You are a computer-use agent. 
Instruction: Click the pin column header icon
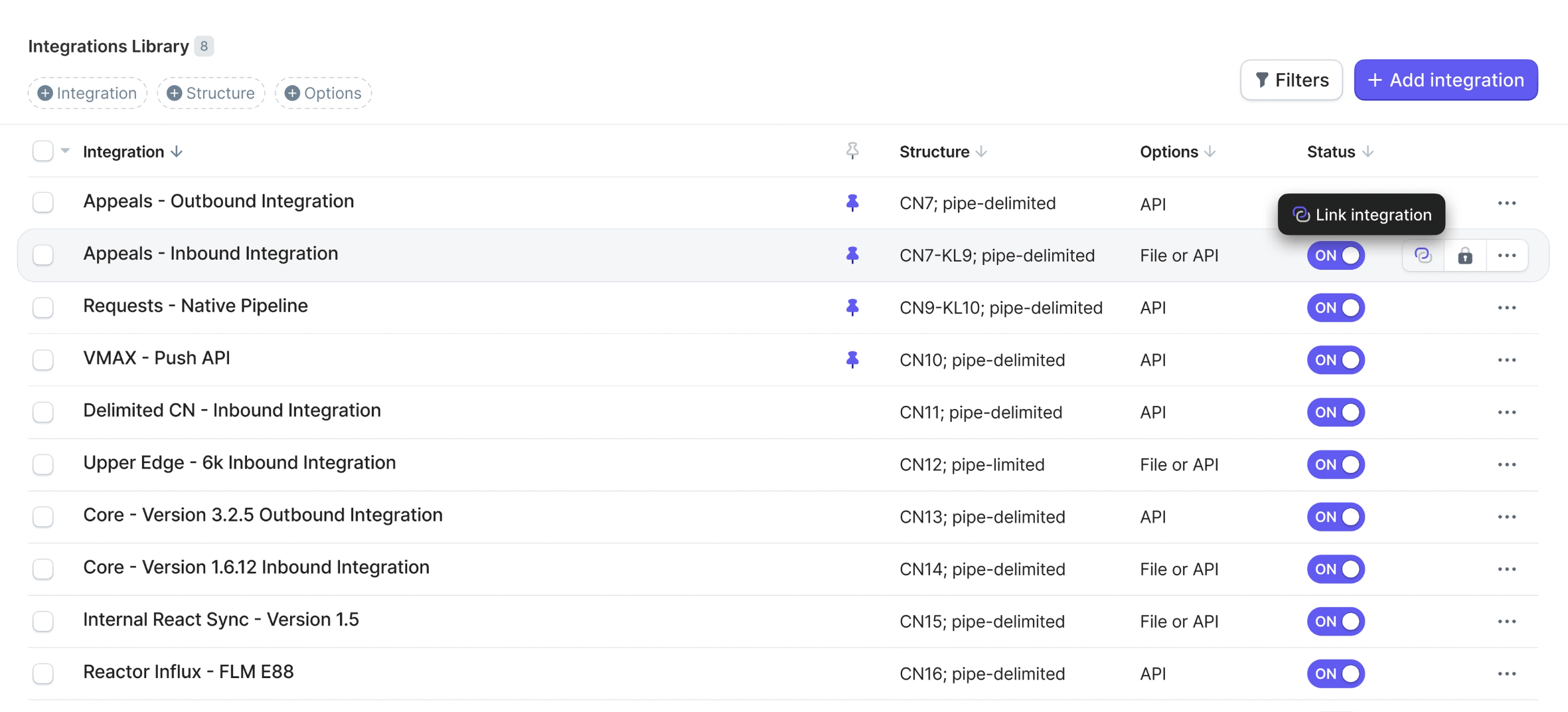coord(852,151)
